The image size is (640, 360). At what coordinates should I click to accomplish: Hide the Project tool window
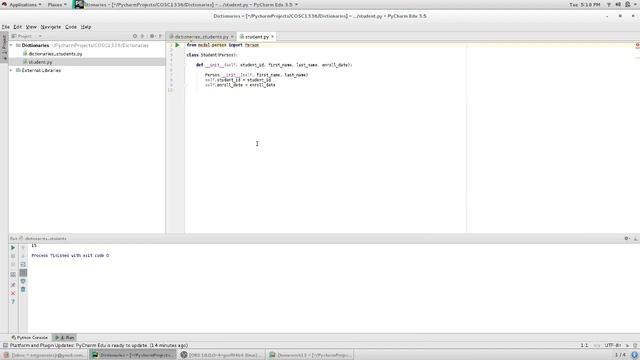pyautogui.click(x=160, y=36)
